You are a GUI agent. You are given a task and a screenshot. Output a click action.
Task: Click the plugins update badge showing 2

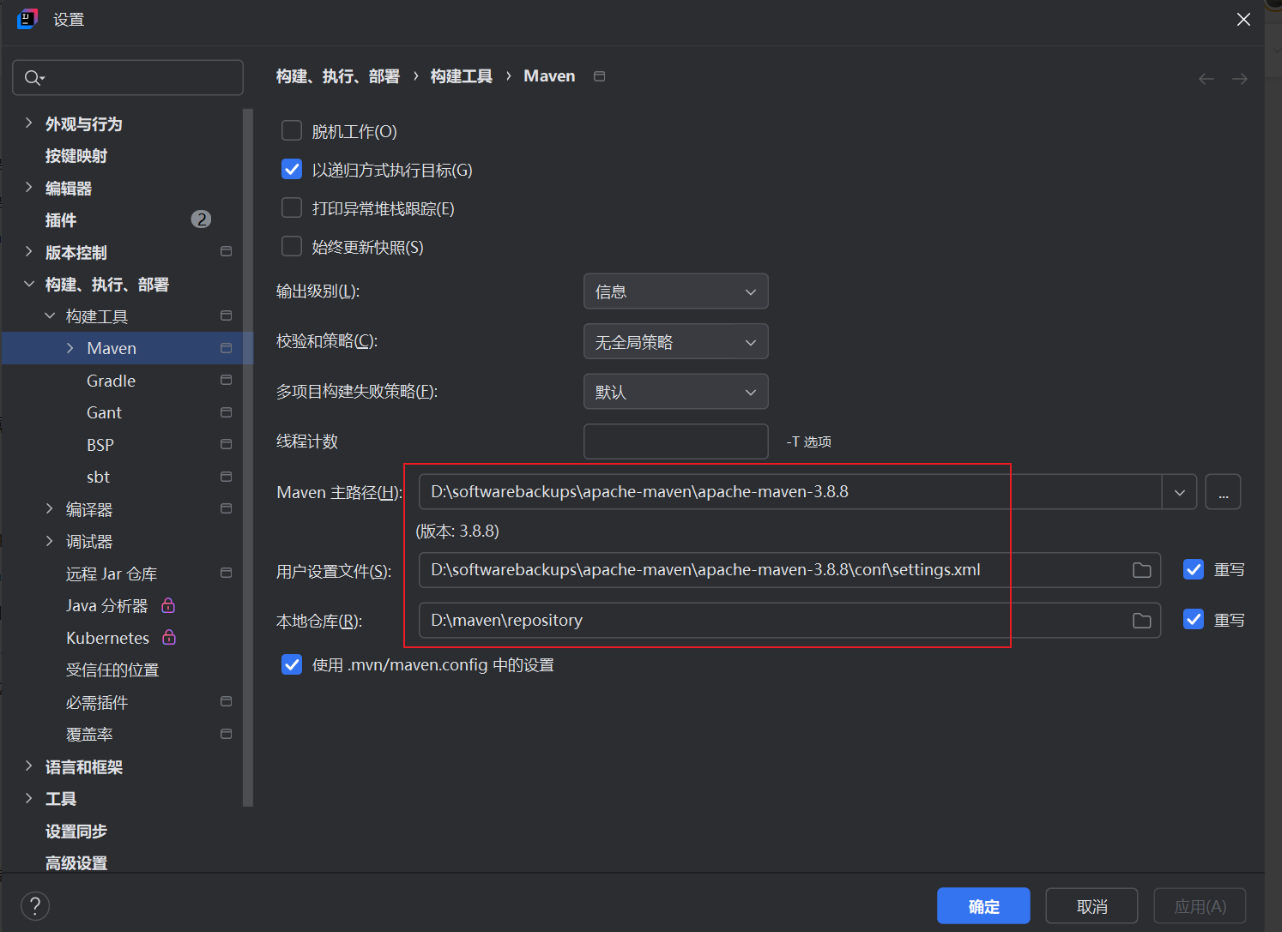point(201,219)
